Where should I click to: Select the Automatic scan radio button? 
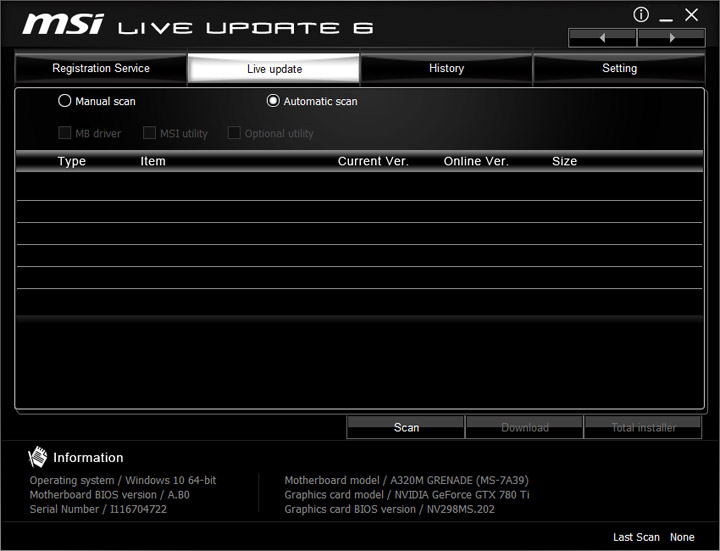[x=273, y=101]
